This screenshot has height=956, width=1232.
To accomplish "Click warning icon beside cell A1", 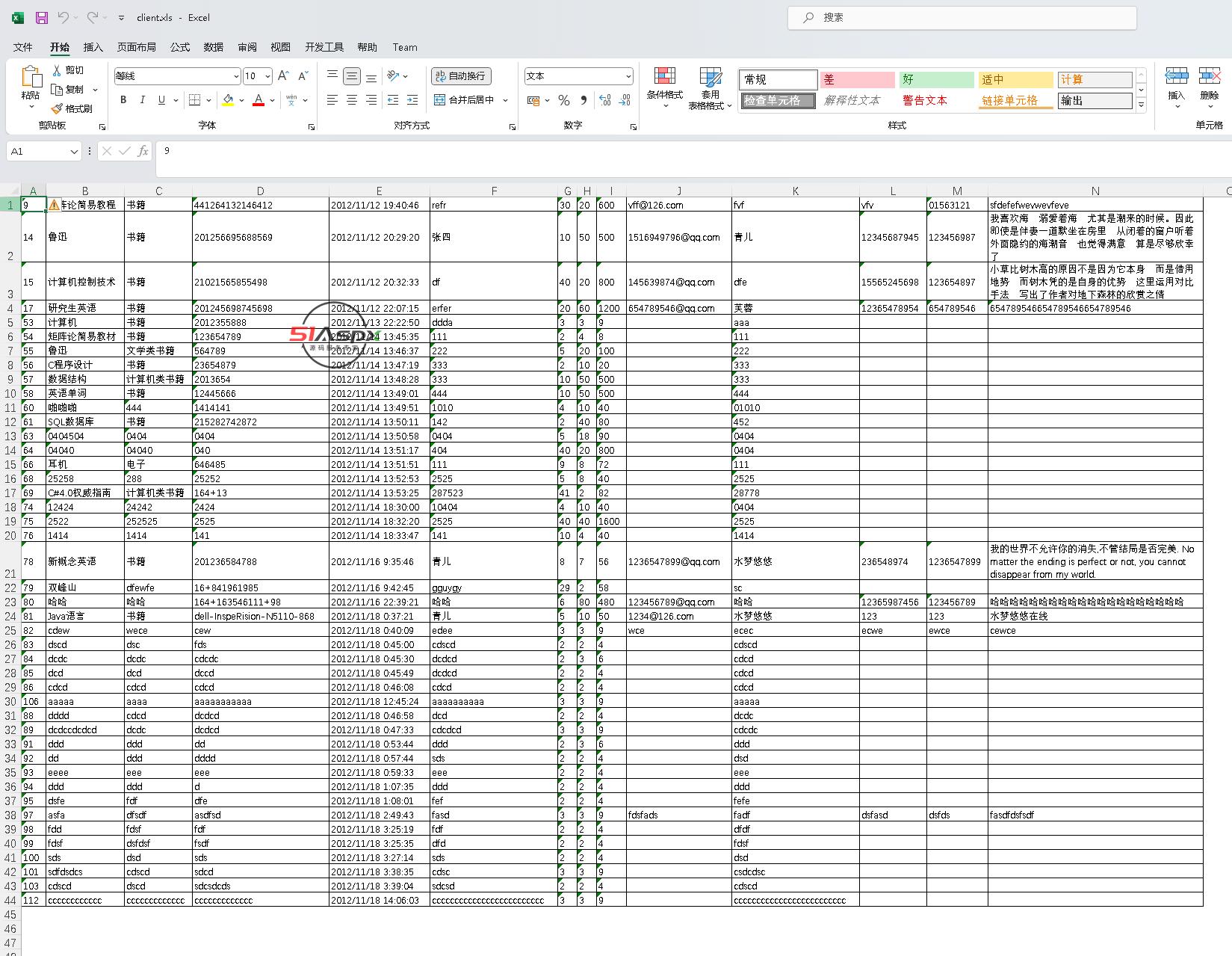I will (54, 205).
